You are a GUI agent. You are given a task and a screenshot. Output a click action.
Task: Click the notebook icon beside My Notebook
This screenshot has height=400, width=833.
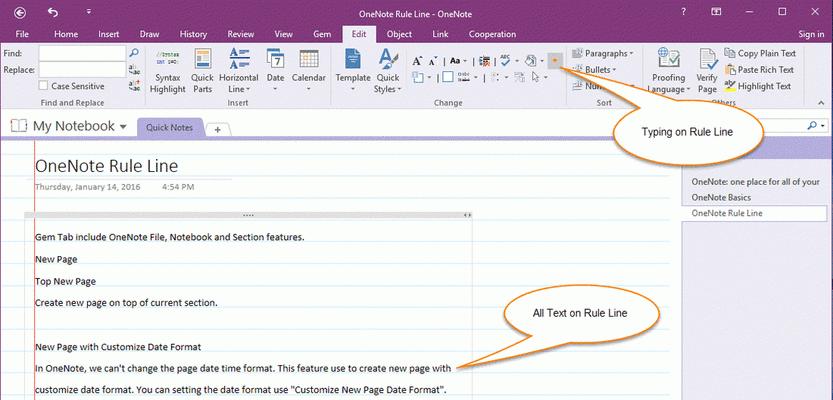19,126
